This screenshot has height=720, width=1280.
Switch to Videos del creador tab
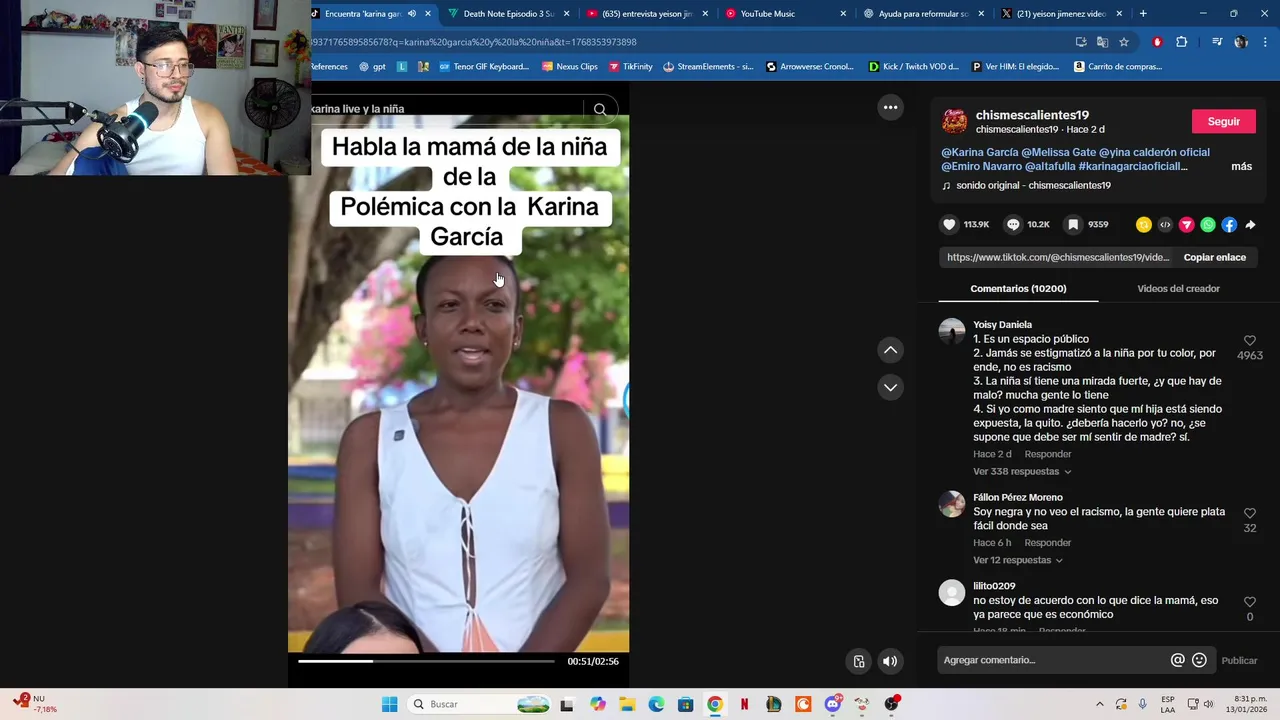(1178, 289)
